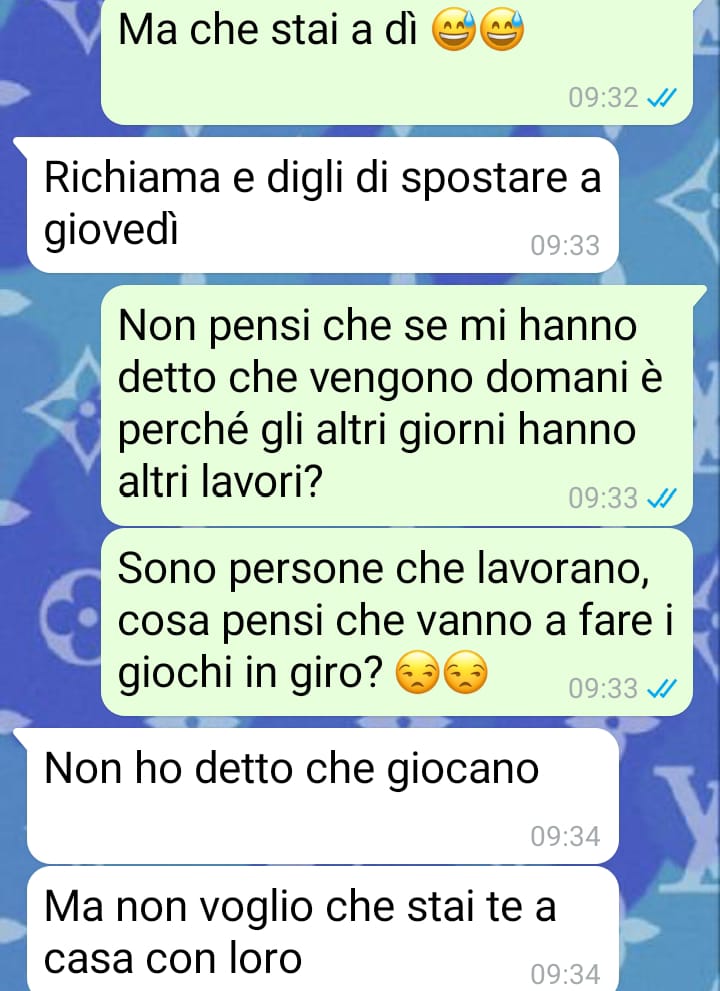Click the 09:33 timestamp on 'giovedì' message
Image resolution: width=720 pixels, height=991 pixels.
coord(565,245)
